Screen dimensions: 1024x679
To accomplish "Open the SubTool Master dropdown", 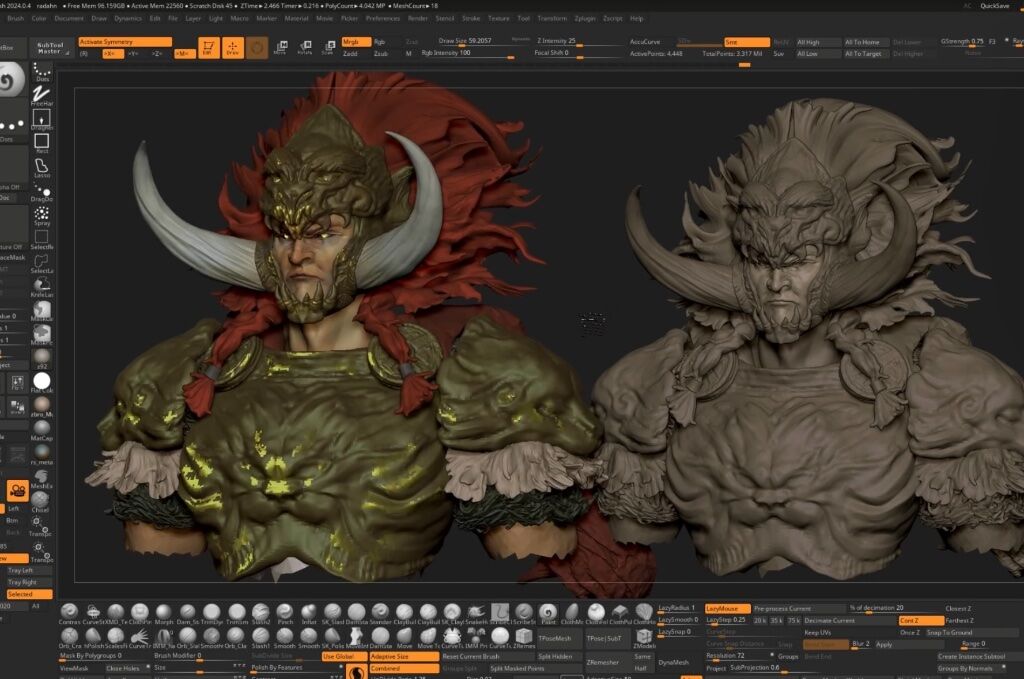I will click(50, 48).
